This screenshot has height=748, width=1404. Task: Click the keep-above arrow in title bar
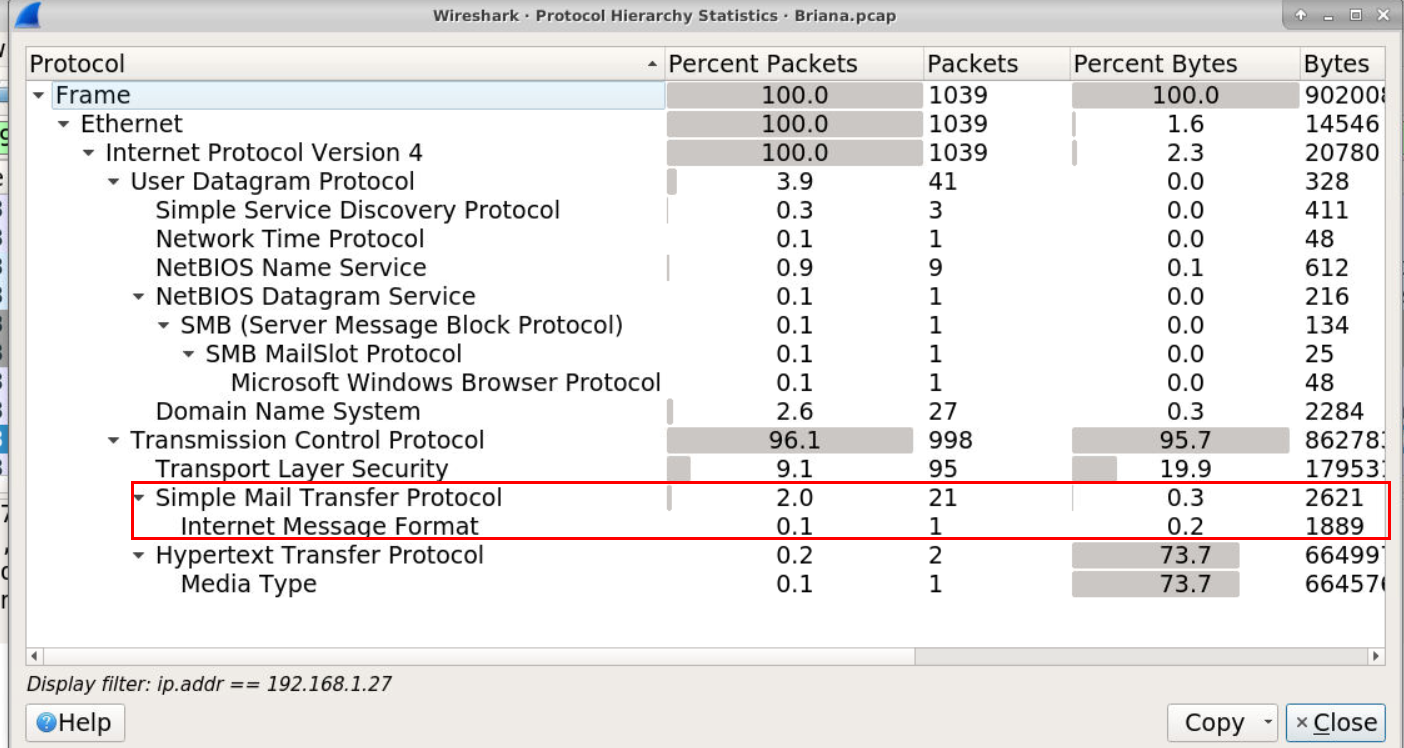pos(1300,15)
